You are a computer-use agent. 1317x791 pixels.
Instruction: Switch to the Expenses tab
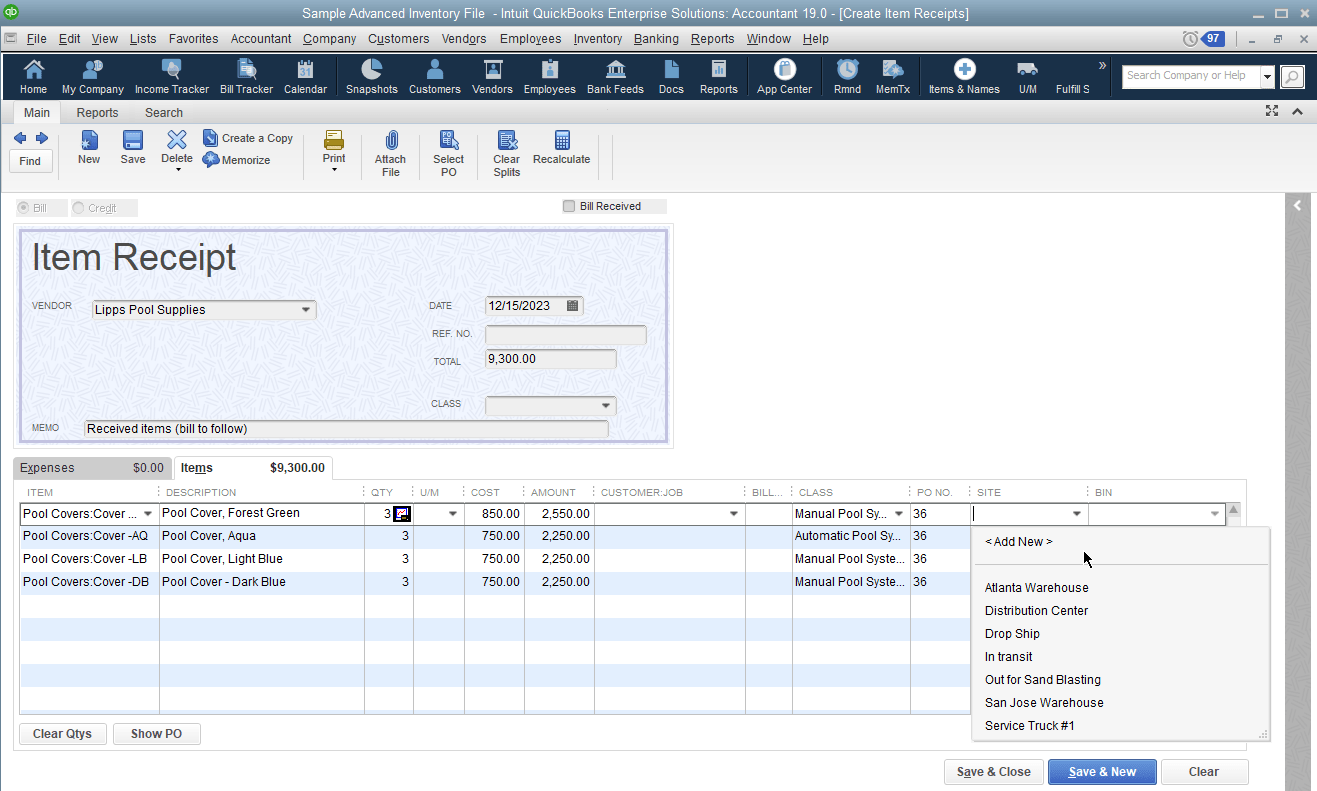[x=92, y=467]
